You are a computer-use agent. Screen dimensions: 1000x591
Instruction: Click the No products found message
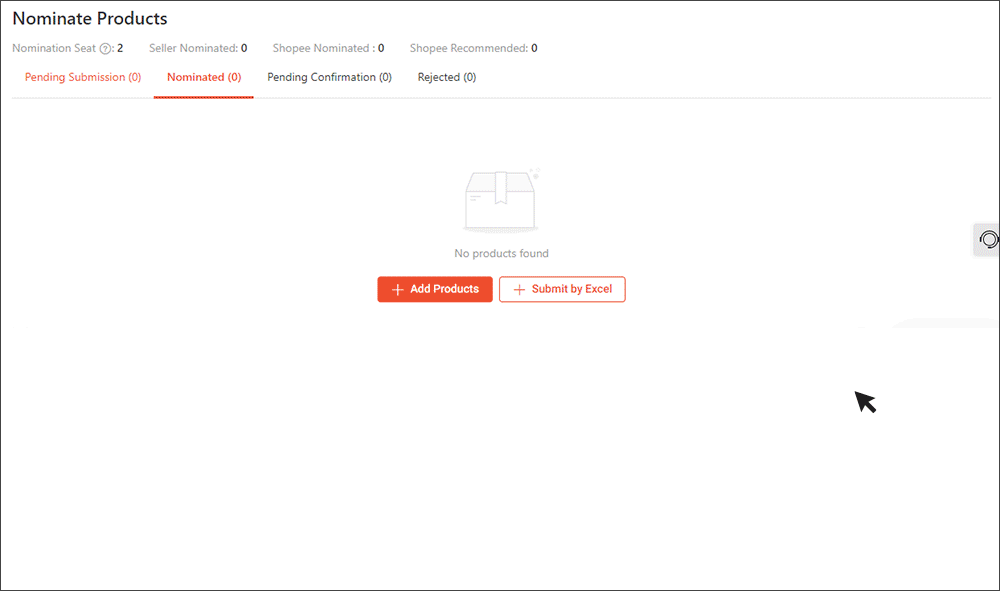(x=501, y=253)
